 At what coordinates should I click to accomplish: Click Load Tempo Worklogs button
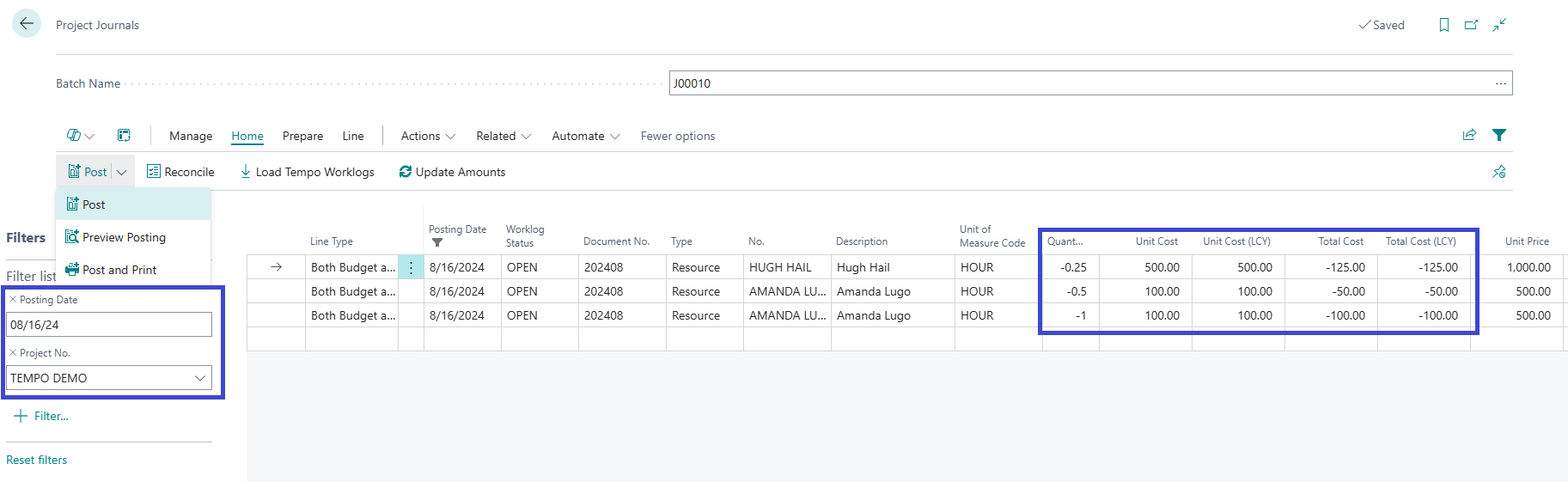click(x=307, y=172)
